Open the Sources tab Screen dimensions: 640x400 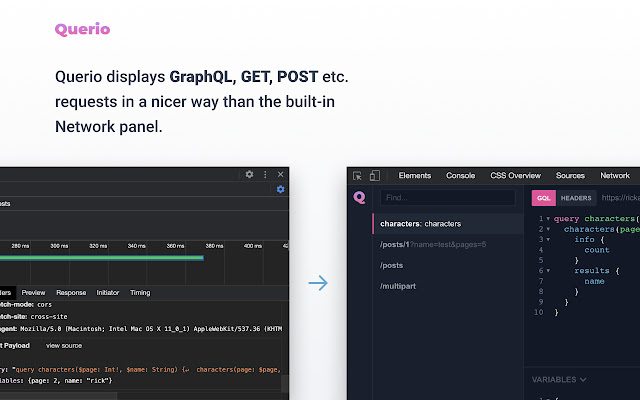570,176
